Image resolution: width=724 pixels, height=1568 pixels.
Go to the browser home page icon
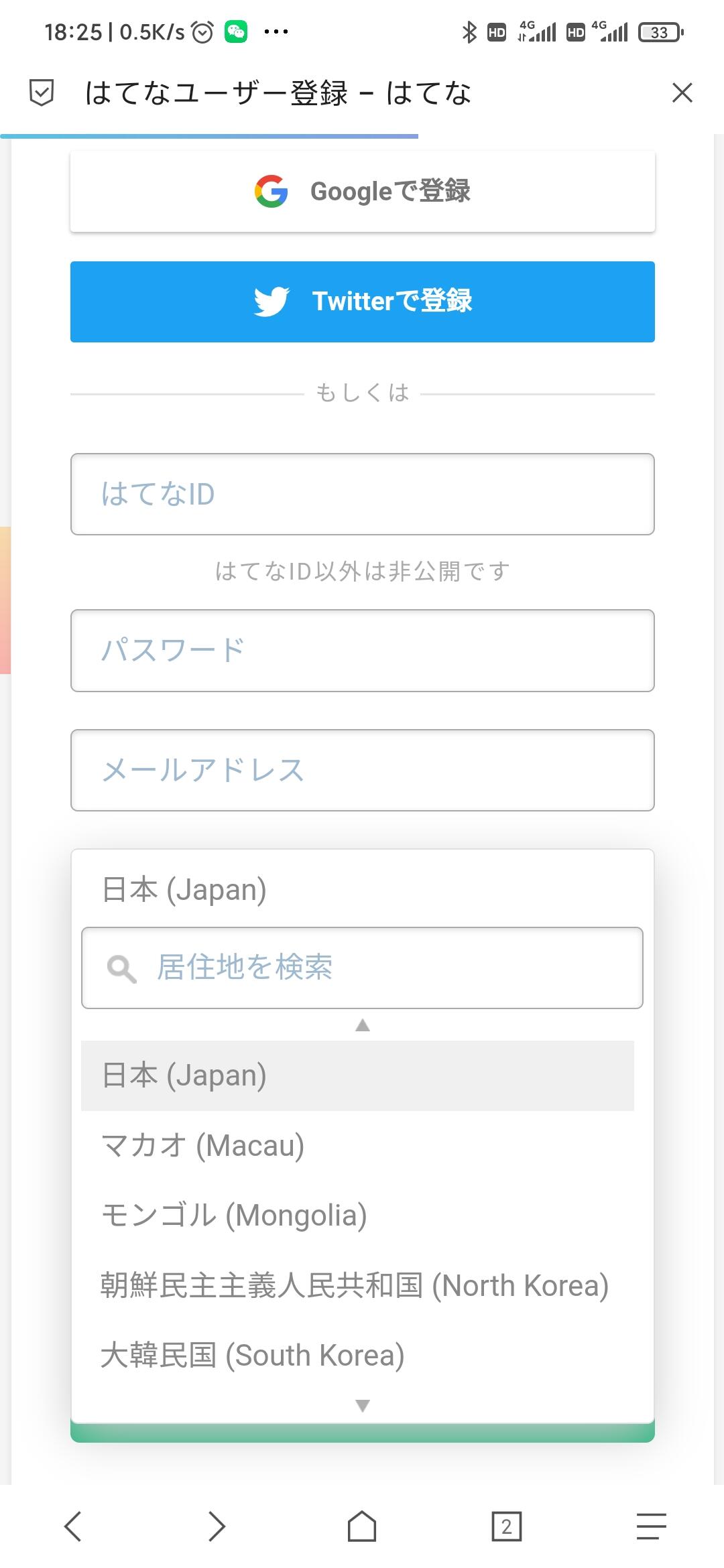(362, 1526)
